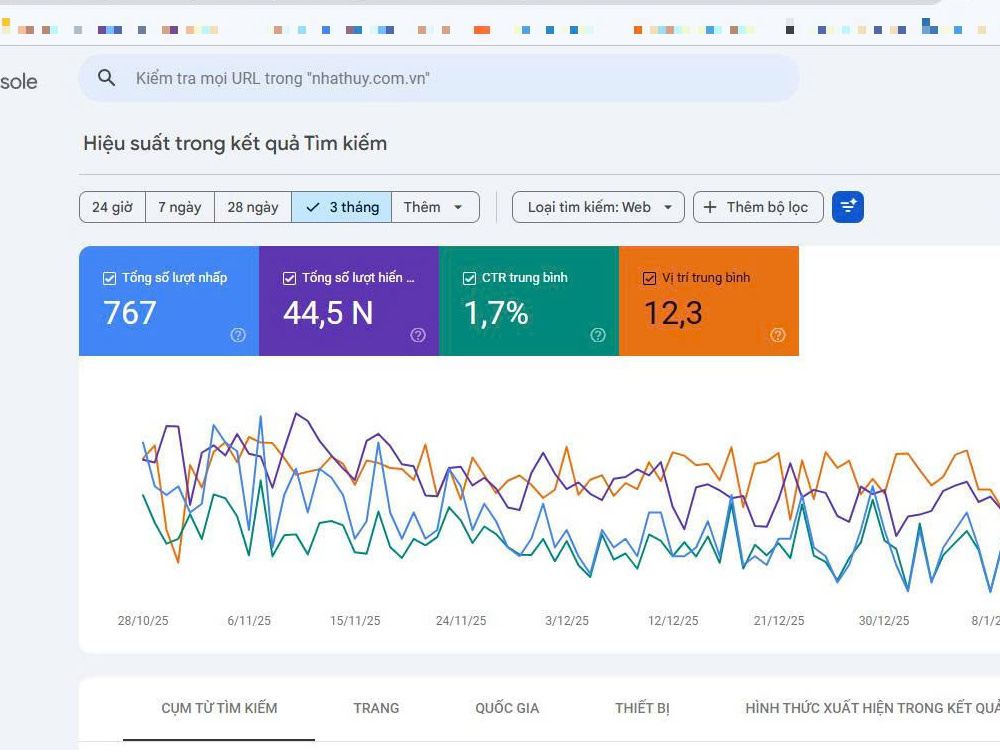Image resolution: width=1000 pixels, height=750 pixels.
Task: Click the 28/10/25 axis date label
Action: 143,621
